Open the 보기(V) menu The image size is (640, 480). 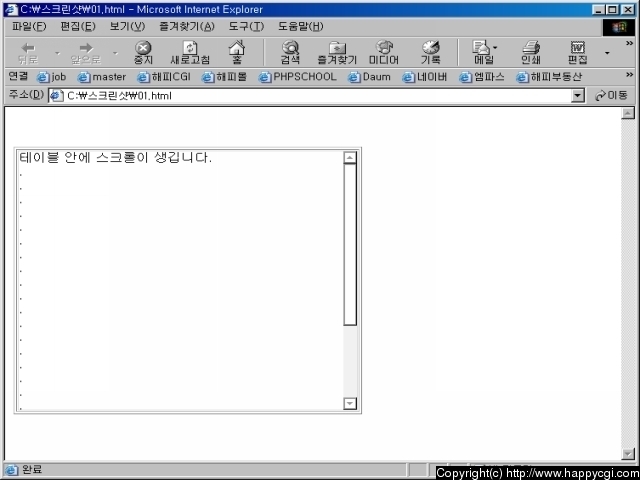point(127,27)
